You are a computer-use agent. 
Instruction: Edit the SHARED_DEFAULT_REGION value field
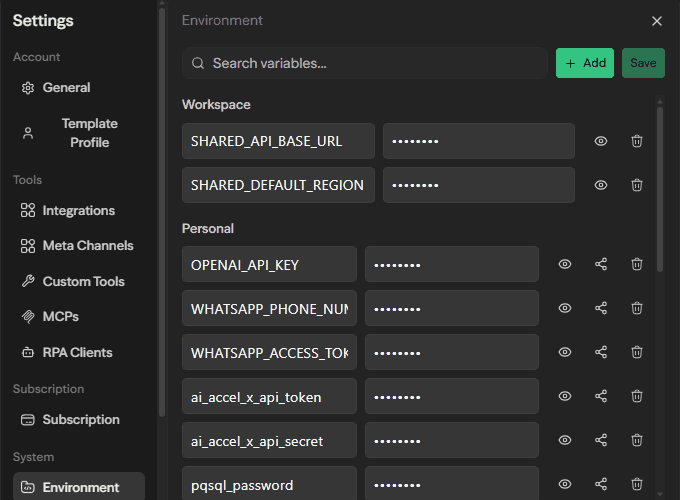coord(479,185)
